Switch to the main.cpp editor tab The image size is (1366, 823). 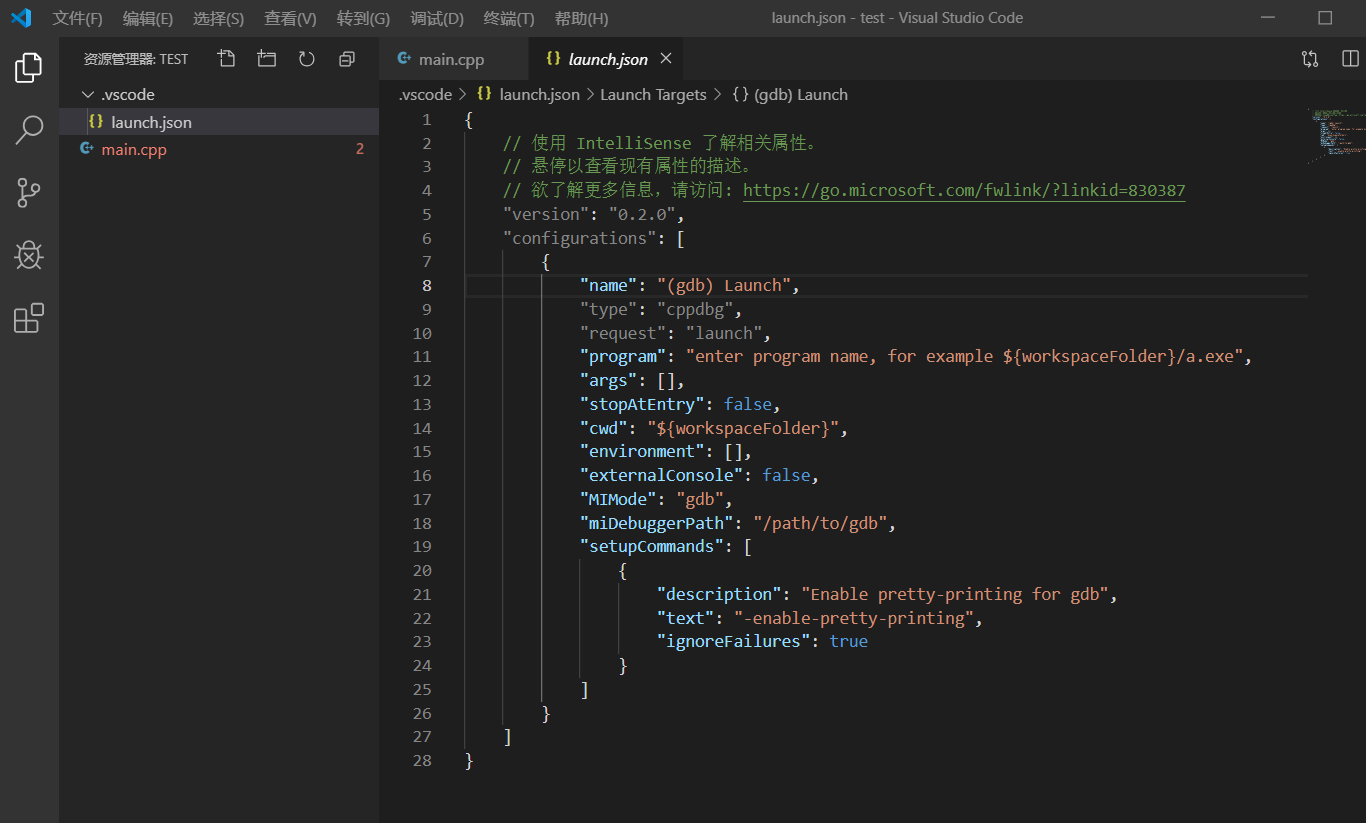[x=452, y=59]
